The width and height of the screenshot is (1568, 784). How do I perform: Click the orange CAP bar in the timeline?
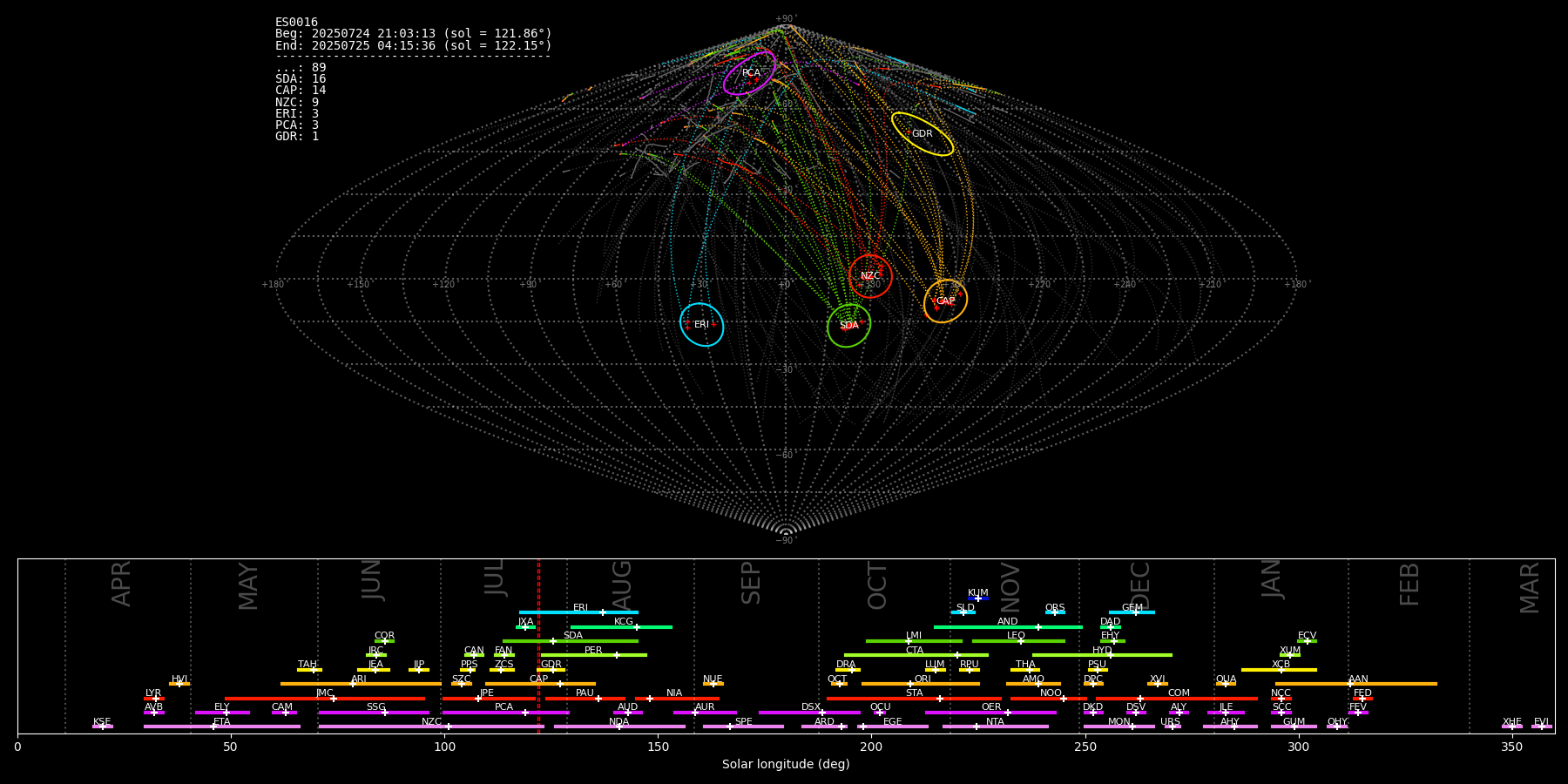[540, 684]
